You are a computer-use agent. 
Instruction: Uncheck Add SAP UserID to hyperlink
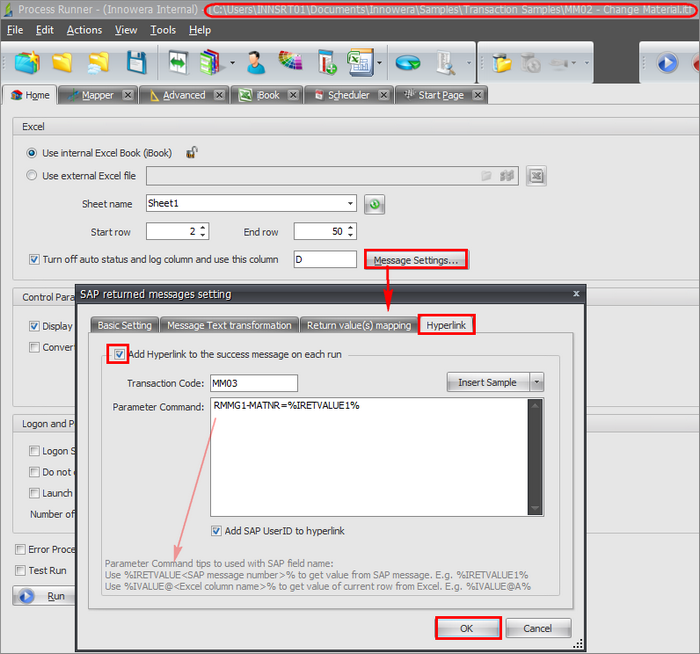click(217, 531)
